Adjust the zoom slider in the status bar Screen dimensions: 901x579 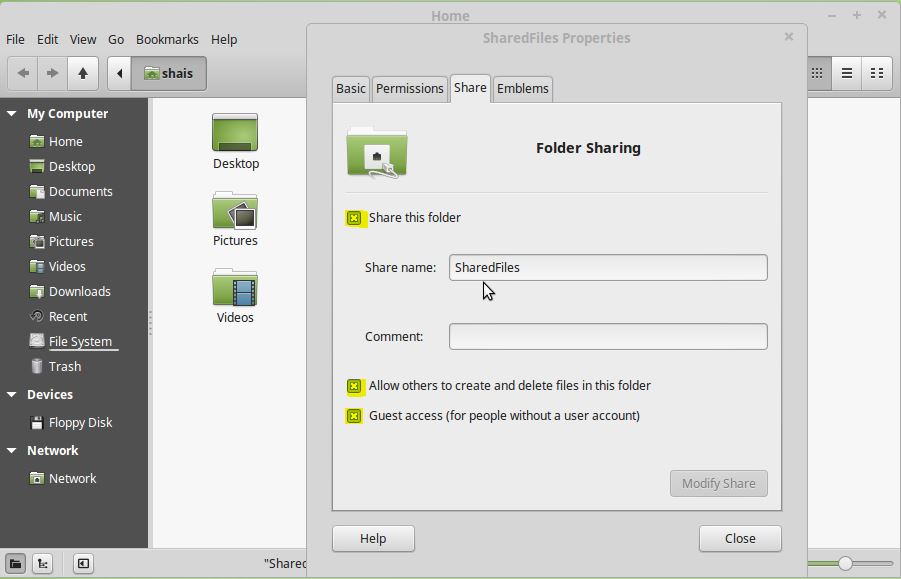coord(845,563)
